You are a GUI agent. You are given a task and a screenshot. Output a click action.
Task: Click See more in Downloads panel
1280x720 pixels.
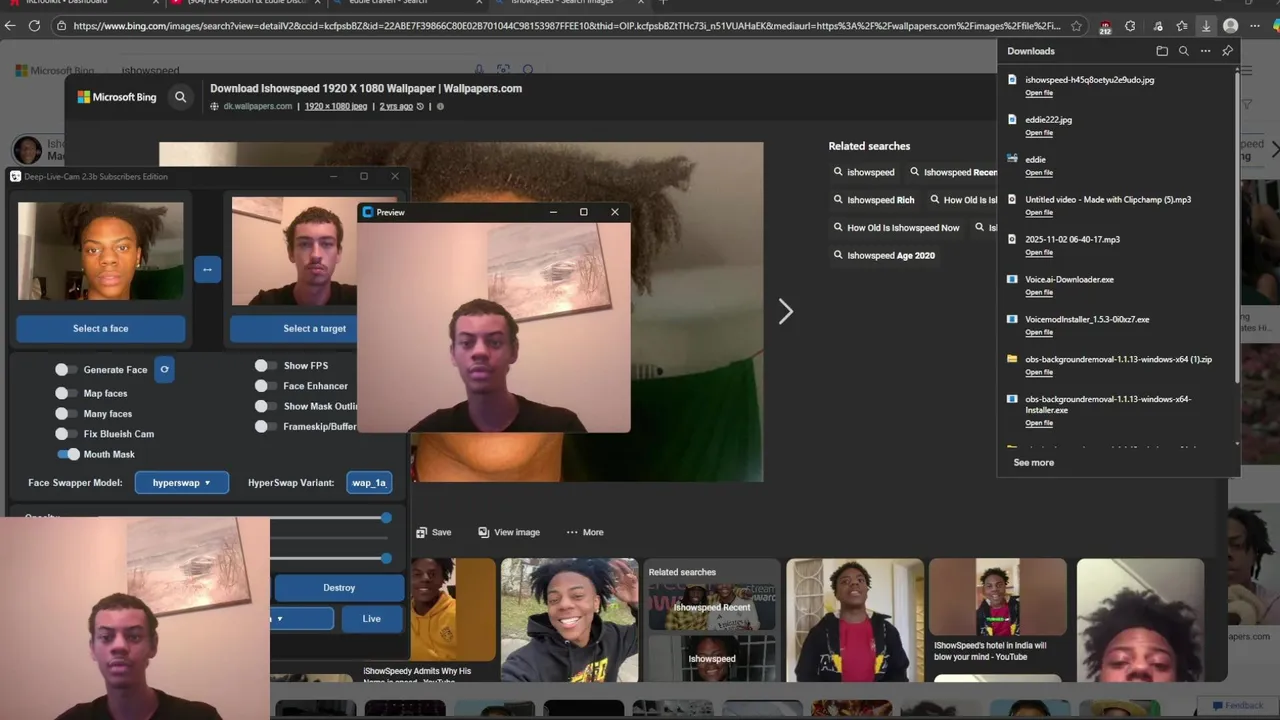(x=1034, y=463)
